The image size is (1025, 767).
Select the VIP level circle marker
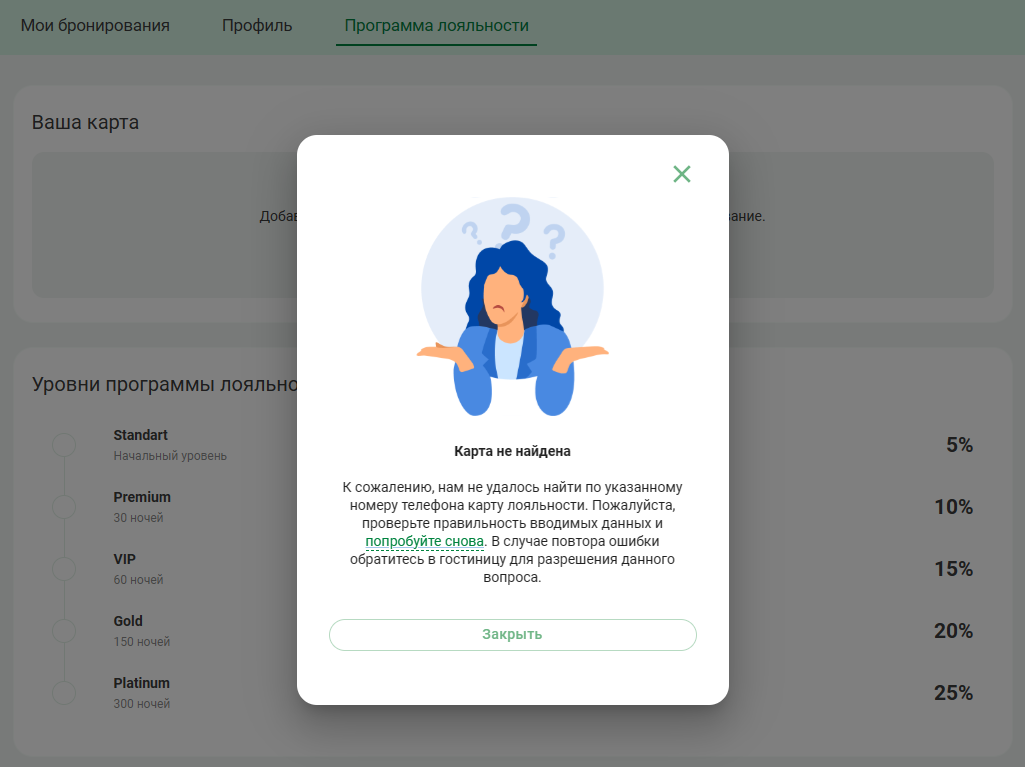(64, 569)
